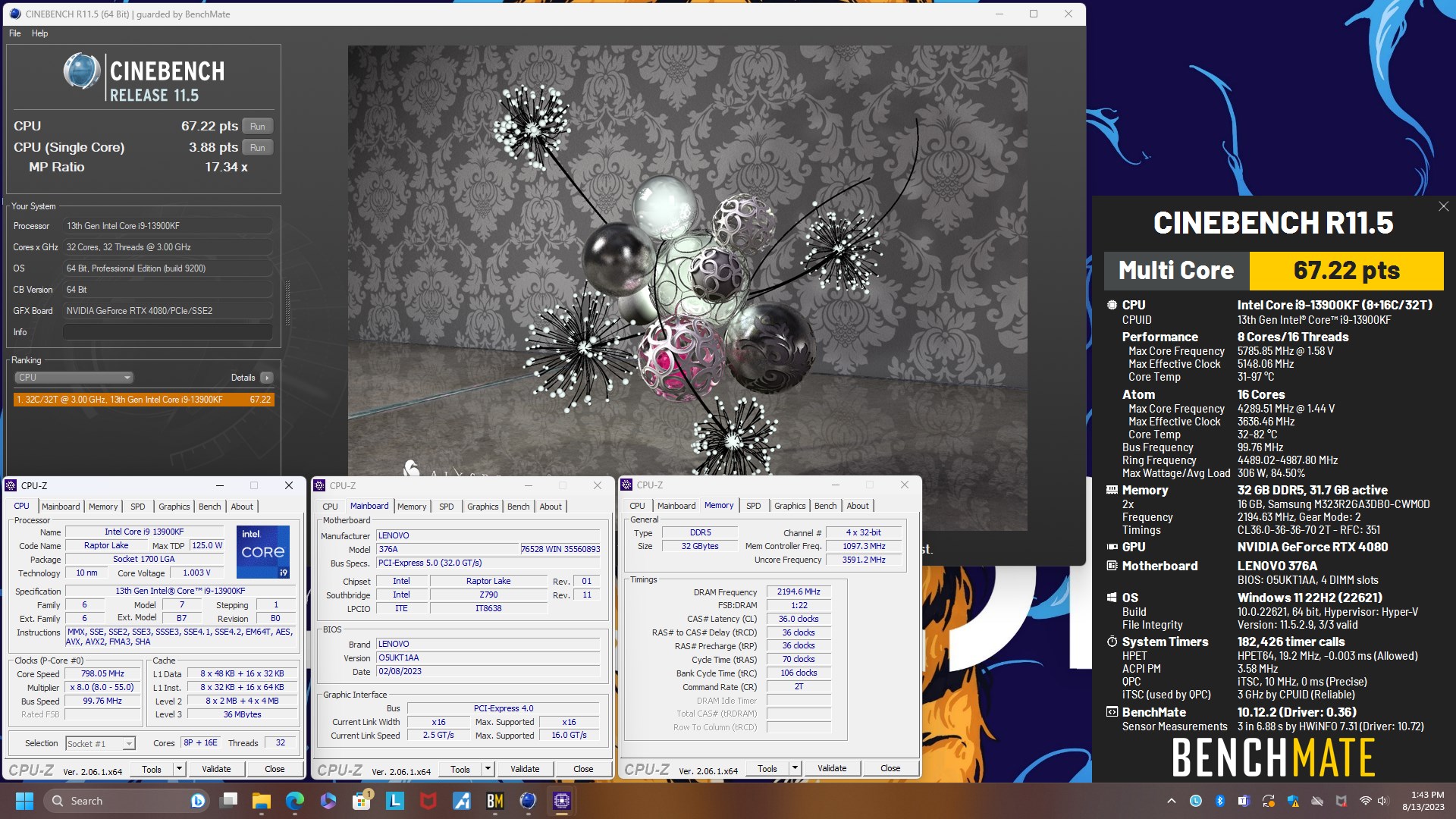The width and height of the screenshot is (1456, 819).
Task: Open Socket #1 selection dropdown in CPU-Z
Action: (x=100, y=744)
